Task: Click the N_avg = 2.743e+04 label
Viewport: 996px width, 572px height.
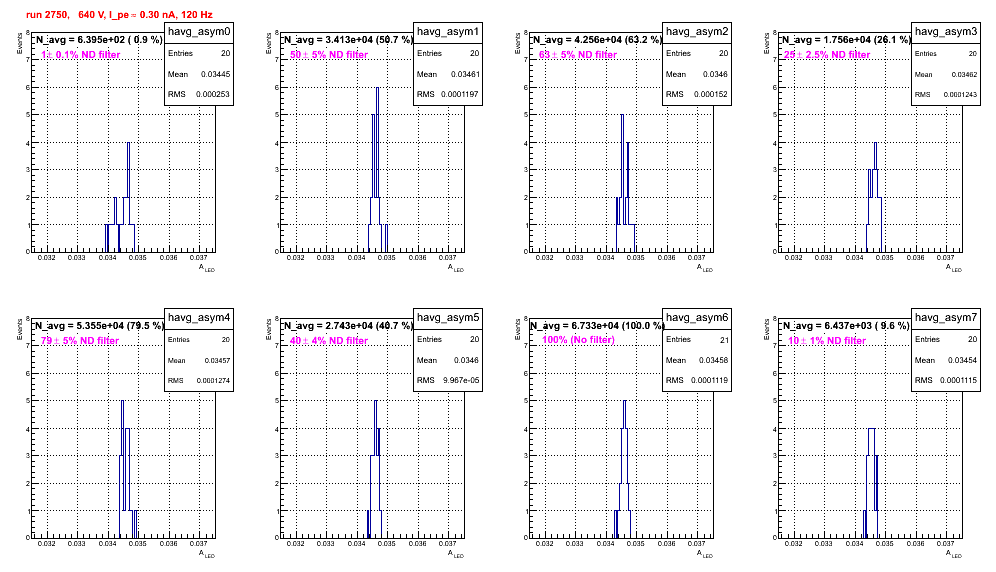Action: coord(348,326)
